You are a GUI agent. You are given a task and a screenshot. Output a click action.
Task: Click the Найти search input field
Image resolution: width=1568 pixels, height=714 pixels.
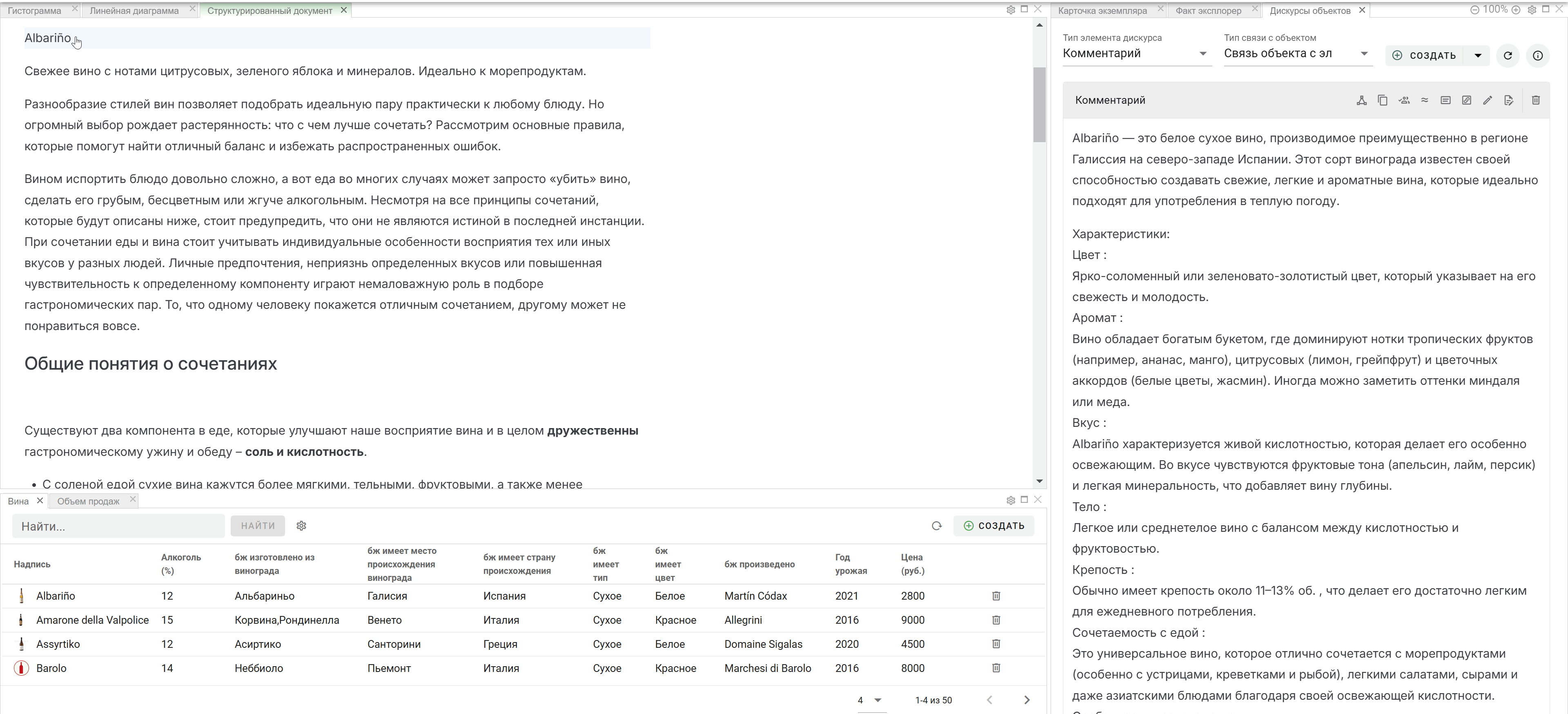click(x=119, y=526)
